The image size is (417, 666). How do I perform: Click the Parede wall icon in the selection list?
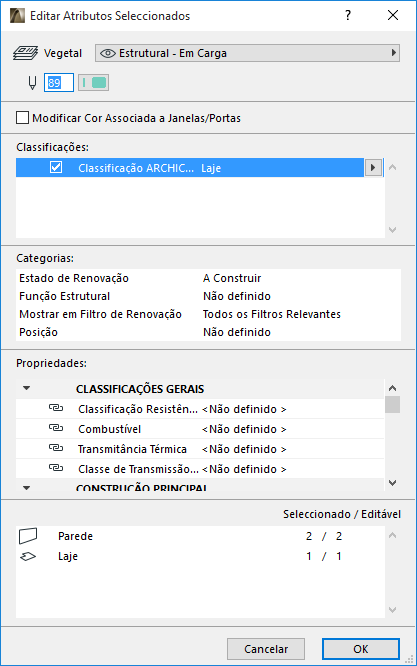(x=28, y=536)
